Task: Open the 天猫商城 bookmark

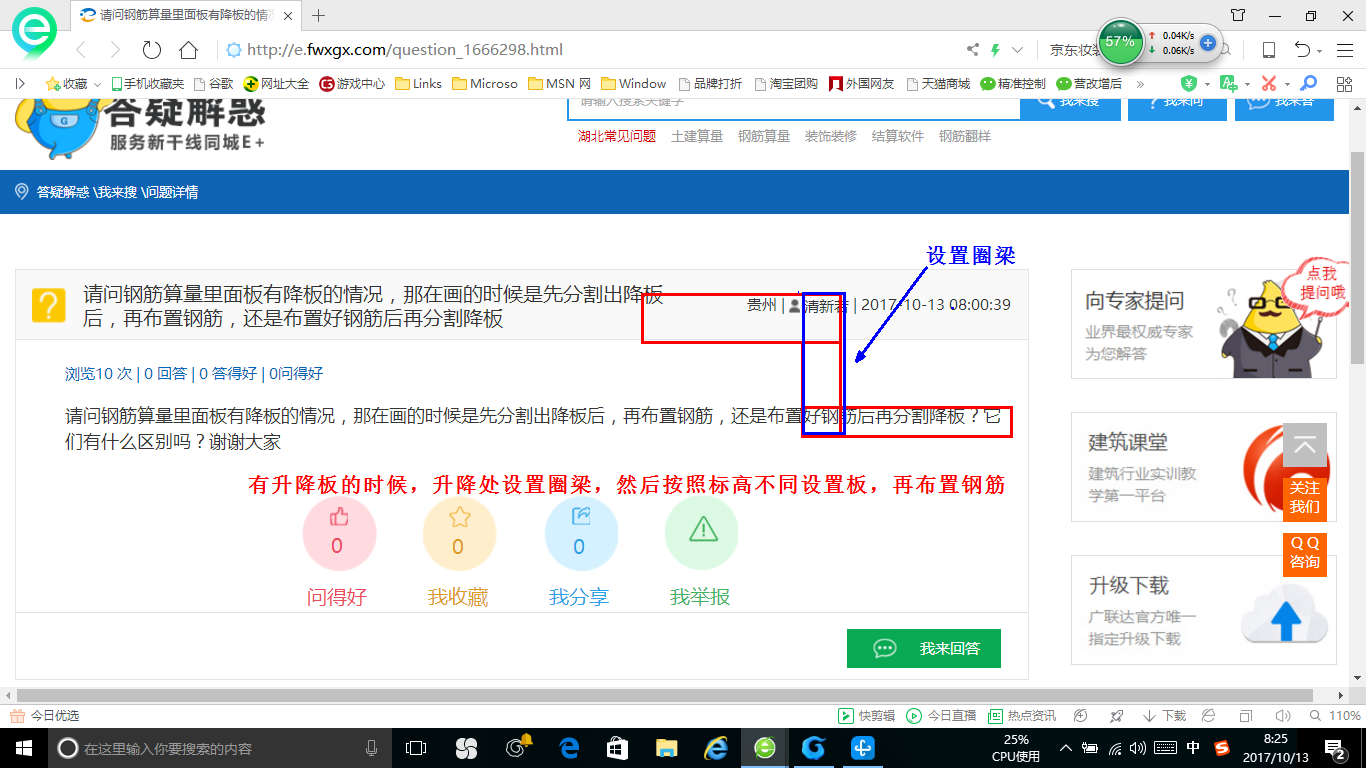Action: [937, 84]
